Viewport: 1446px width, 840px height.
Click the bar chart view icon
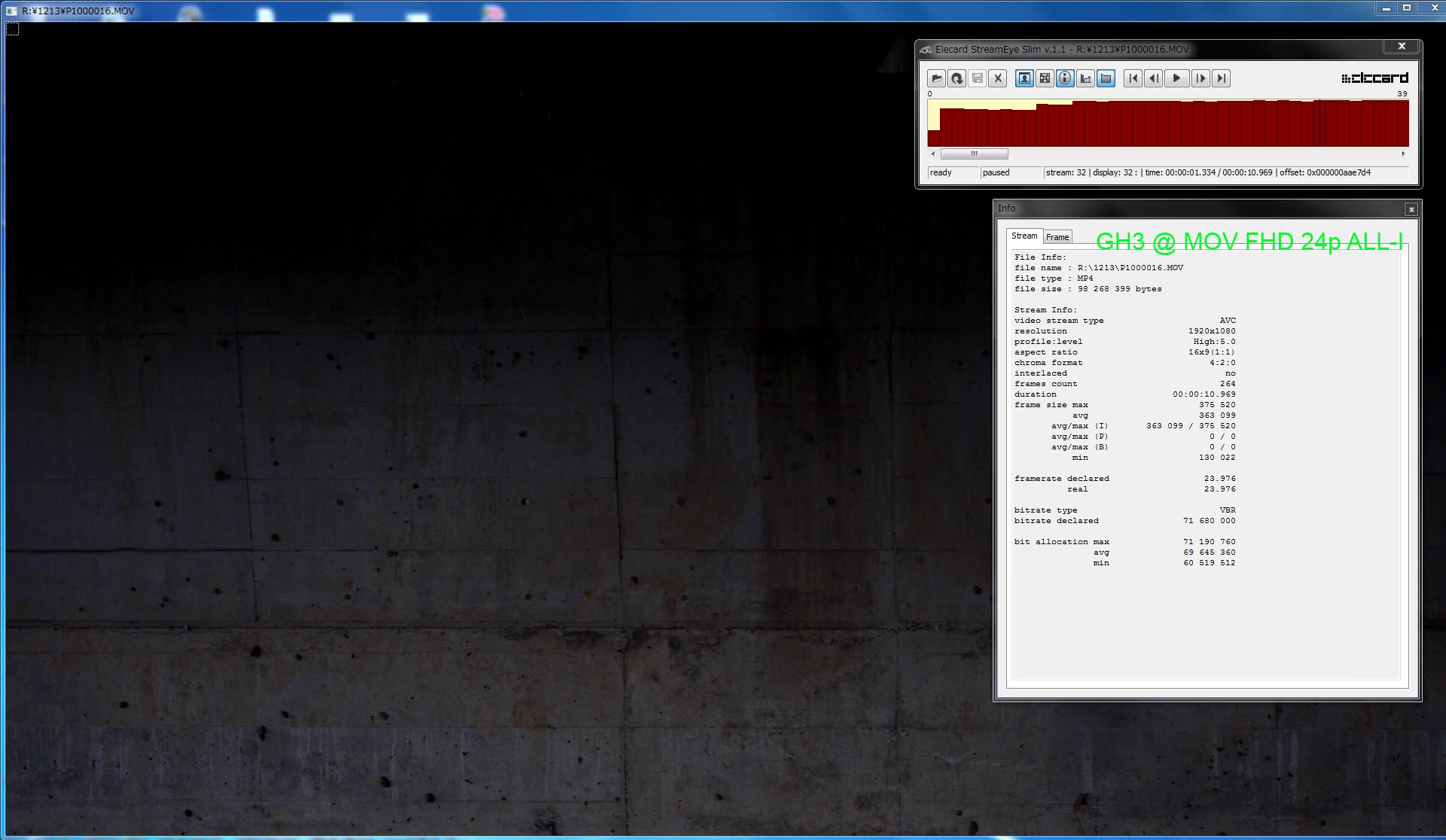tap(1085, 78)
